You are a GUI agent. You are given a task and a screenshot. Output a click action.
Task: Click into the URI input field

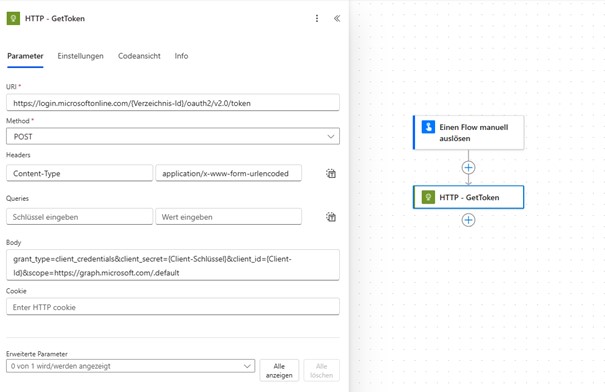tap(173, 103)
